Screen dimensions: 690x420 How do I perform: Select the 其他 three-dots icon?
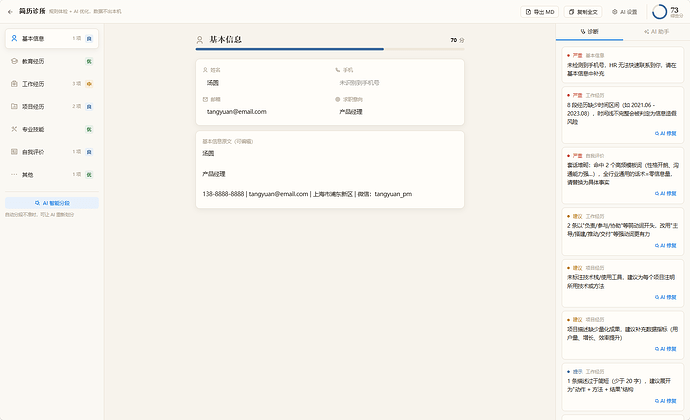tap(14, 174)
